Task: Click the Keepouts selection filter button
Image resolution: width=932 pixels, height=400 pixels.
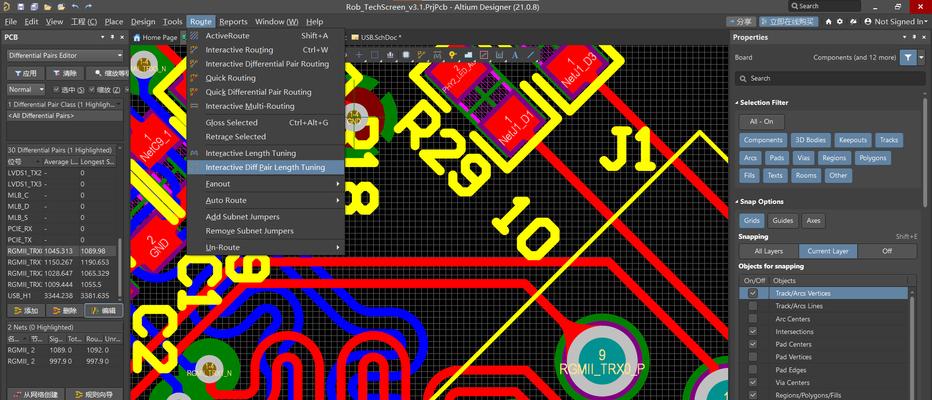Action: tap(853, 140)
